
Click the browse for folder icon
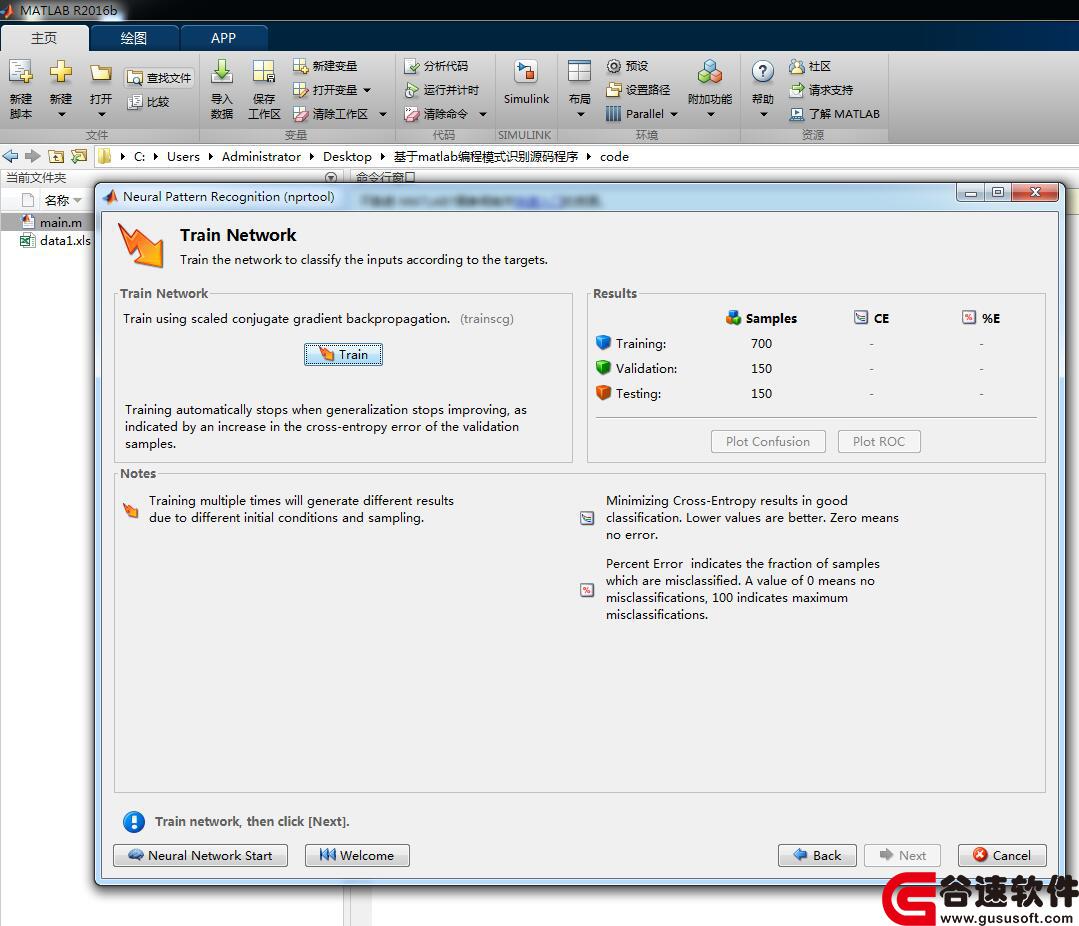pyautogui.click(x=79, y=157)
